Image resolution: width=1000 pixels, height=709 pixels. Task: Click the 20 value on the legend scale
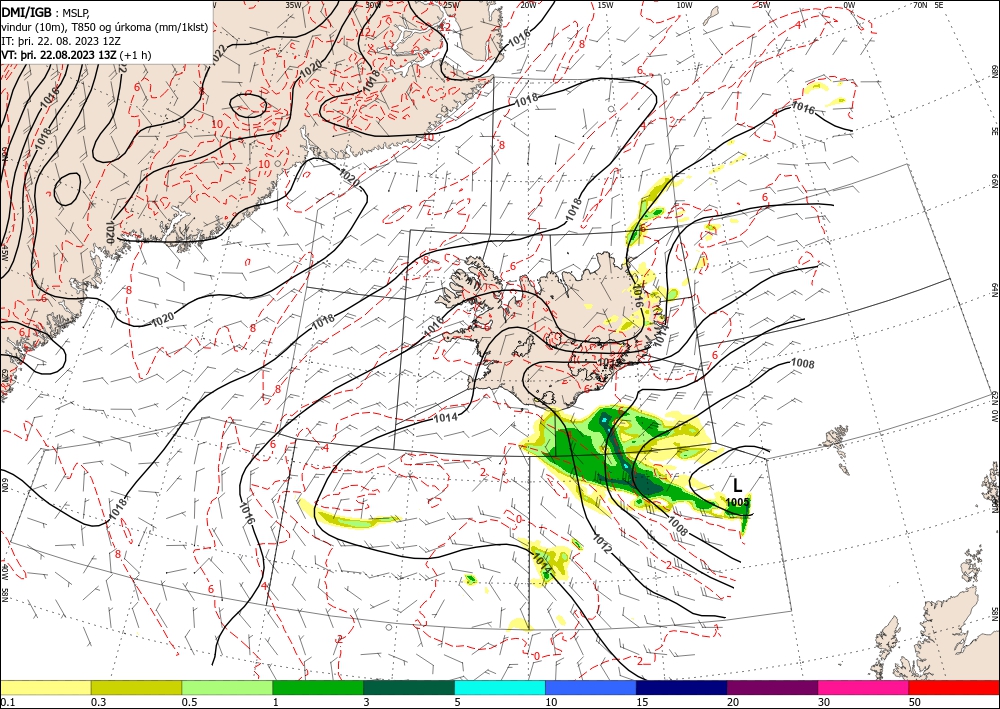coord(733,701)
